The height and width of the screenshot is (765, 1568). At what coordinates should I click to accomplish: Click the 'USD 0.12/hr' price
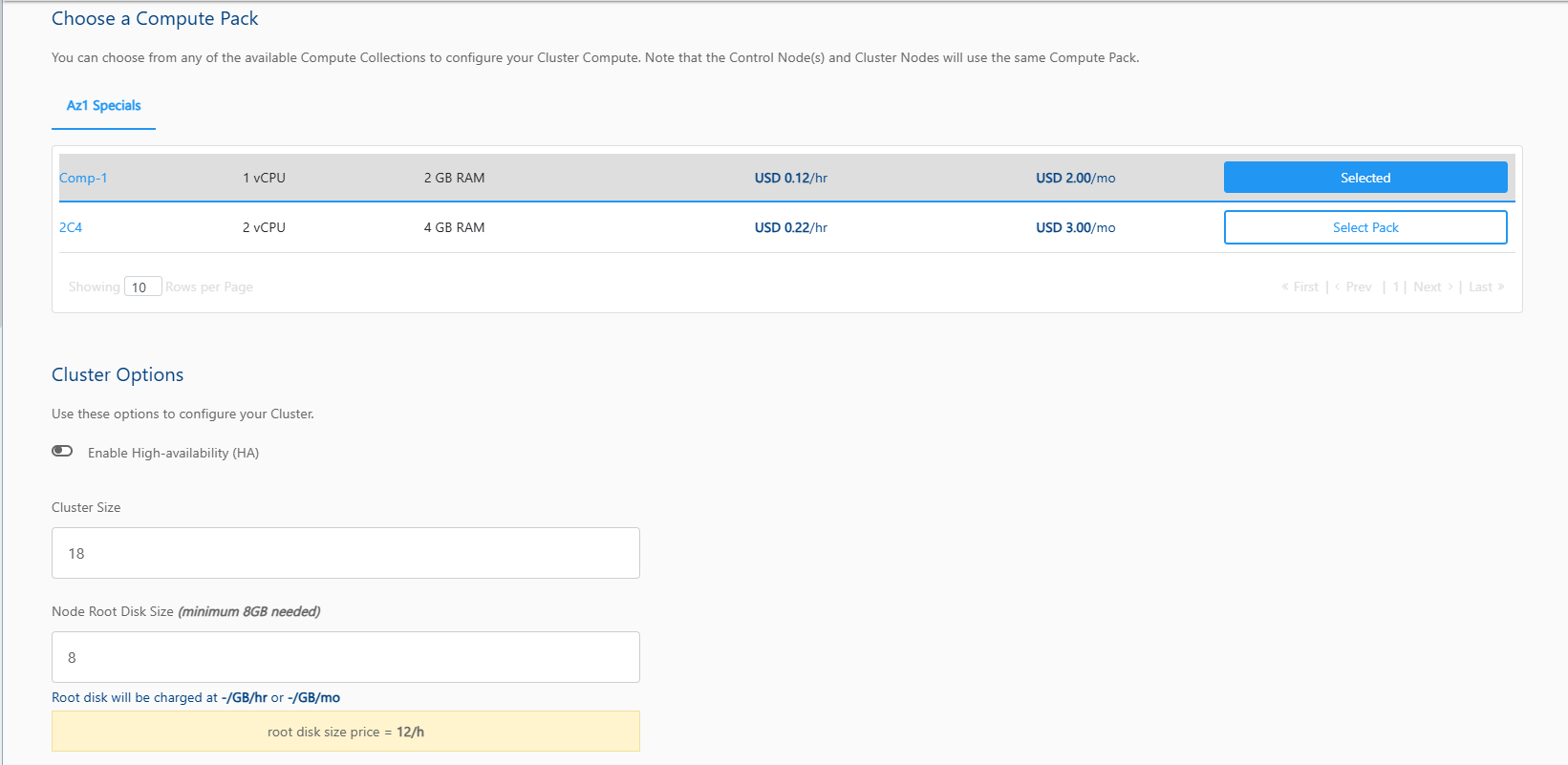point(791,178)
